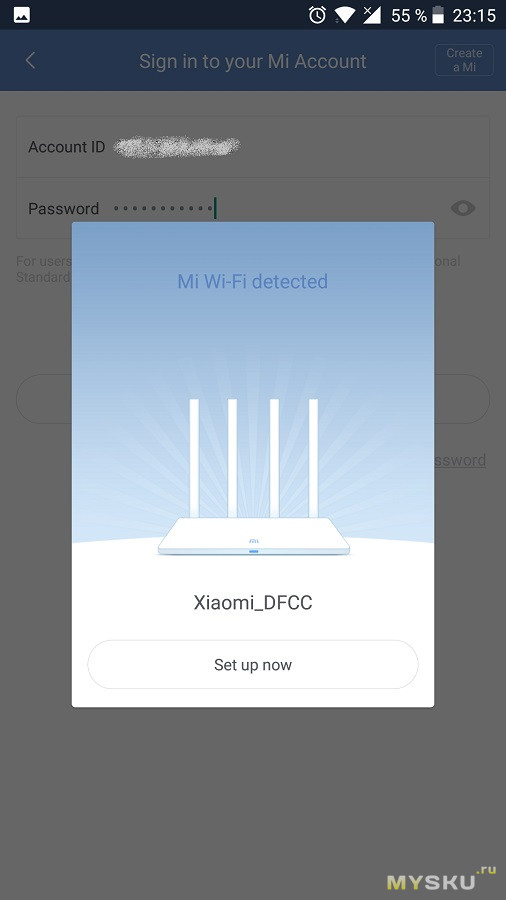Tap the alarm clock status icon
Image resolution: width=506 pixels, height=900 pixels.
coord(317,15)
